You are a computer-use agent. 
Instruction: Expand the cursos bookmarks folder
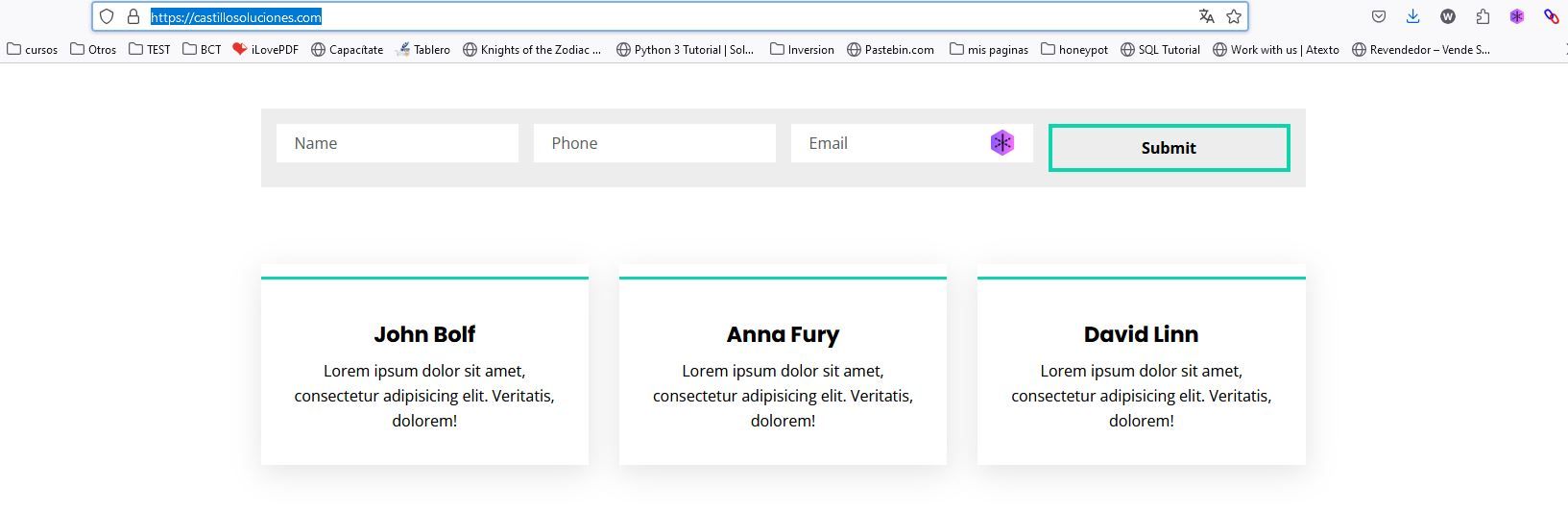point(33,49)
